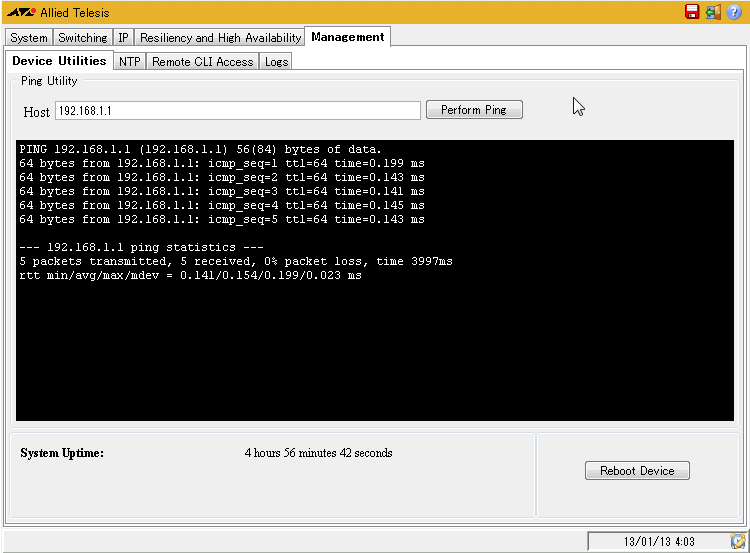
Task: Click the clock icon beside the date
Action: [738, 541]
